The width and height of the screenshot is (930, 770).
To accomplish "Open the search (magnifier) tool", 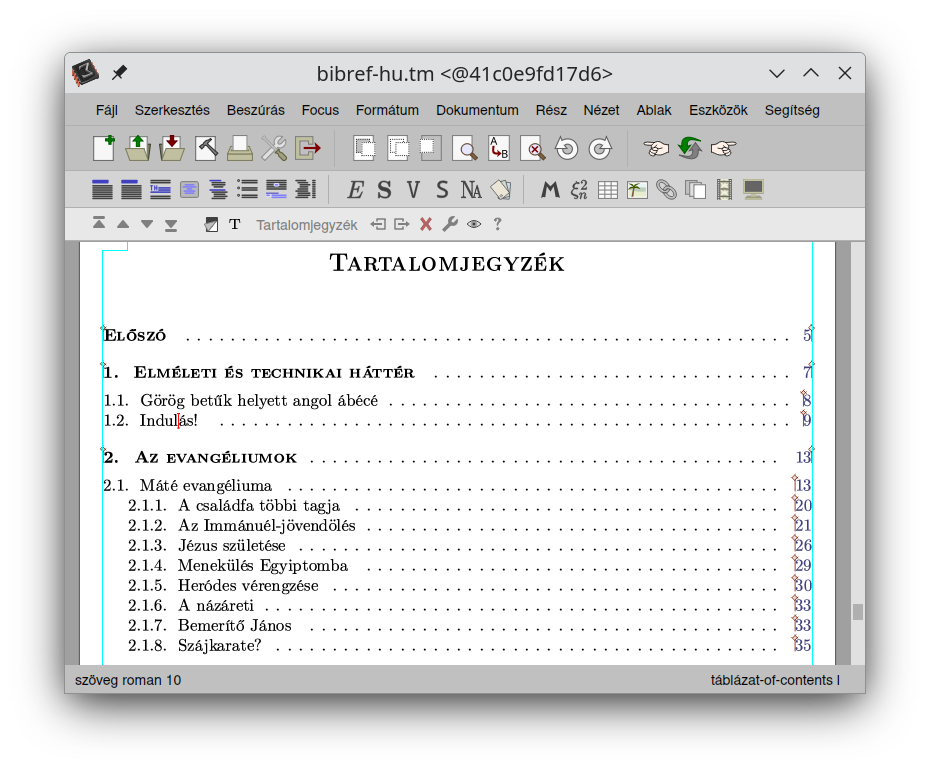I will (x=465, y=149).
